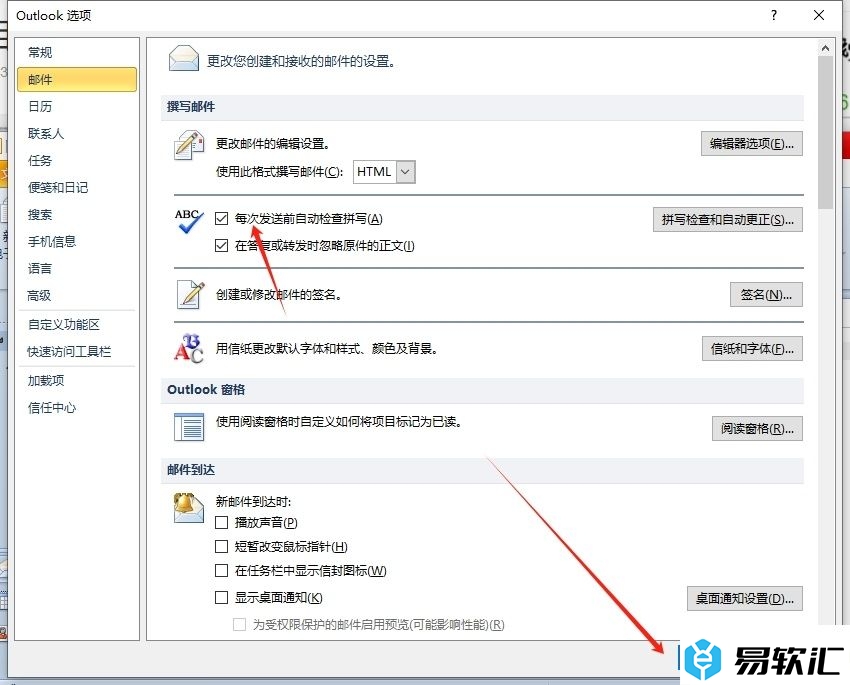This screenshot has width=850, height=685.
Task: Click the envelope icon beside mail settings header
Action: coord(184,59)
